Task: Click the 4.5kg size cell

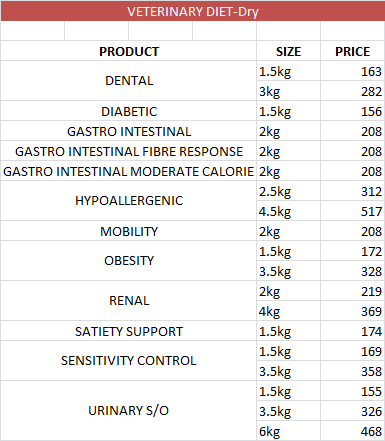Action: pos(288,211)
